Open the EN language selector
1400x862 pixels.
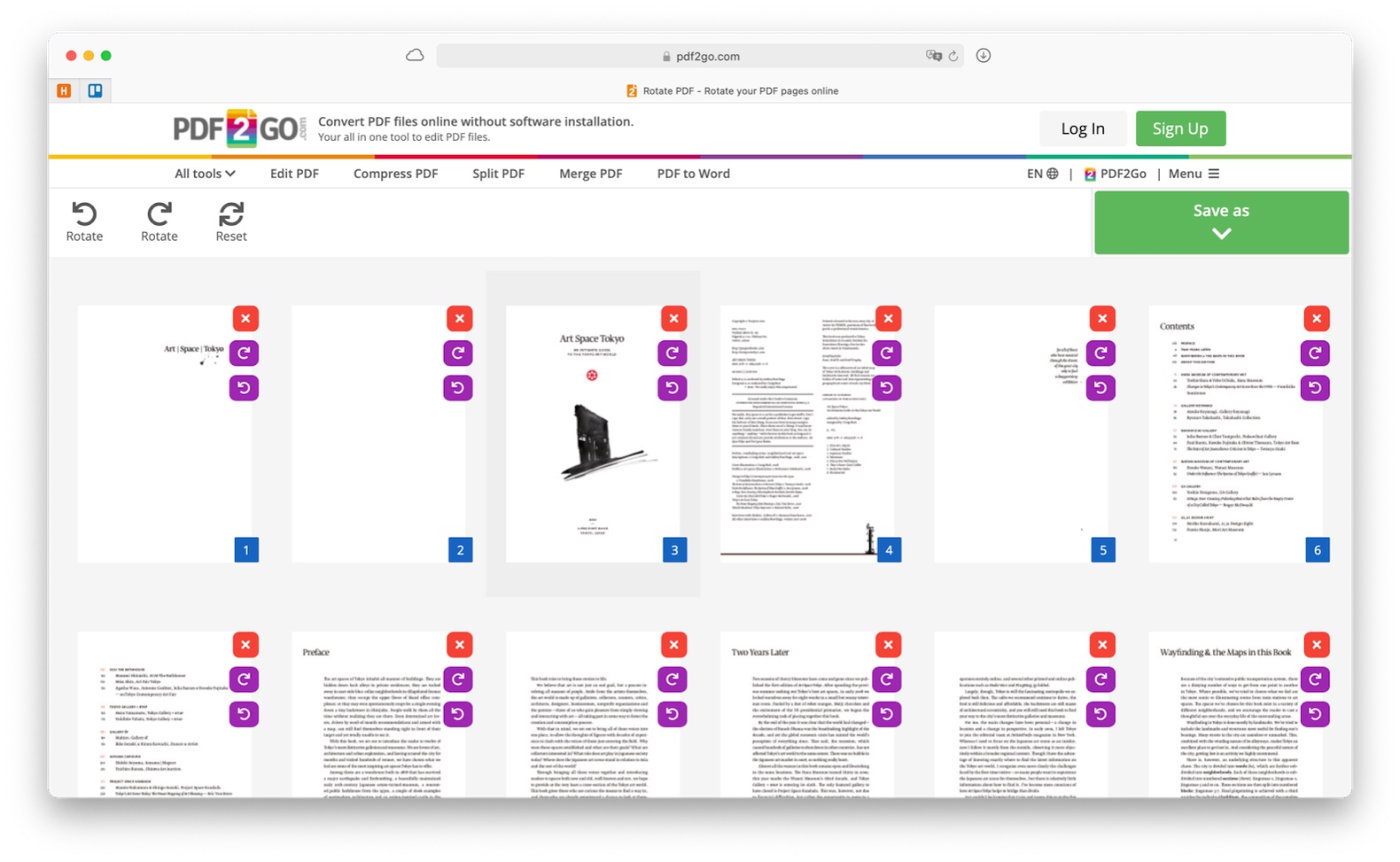pos(1043,174)
